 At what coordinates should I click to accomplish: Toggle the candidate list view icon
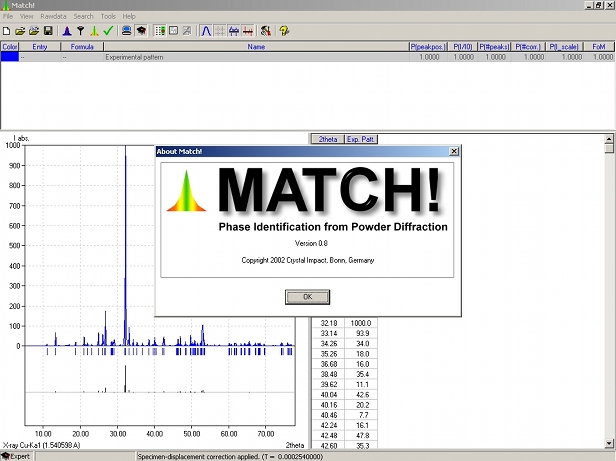coord(160,31)
